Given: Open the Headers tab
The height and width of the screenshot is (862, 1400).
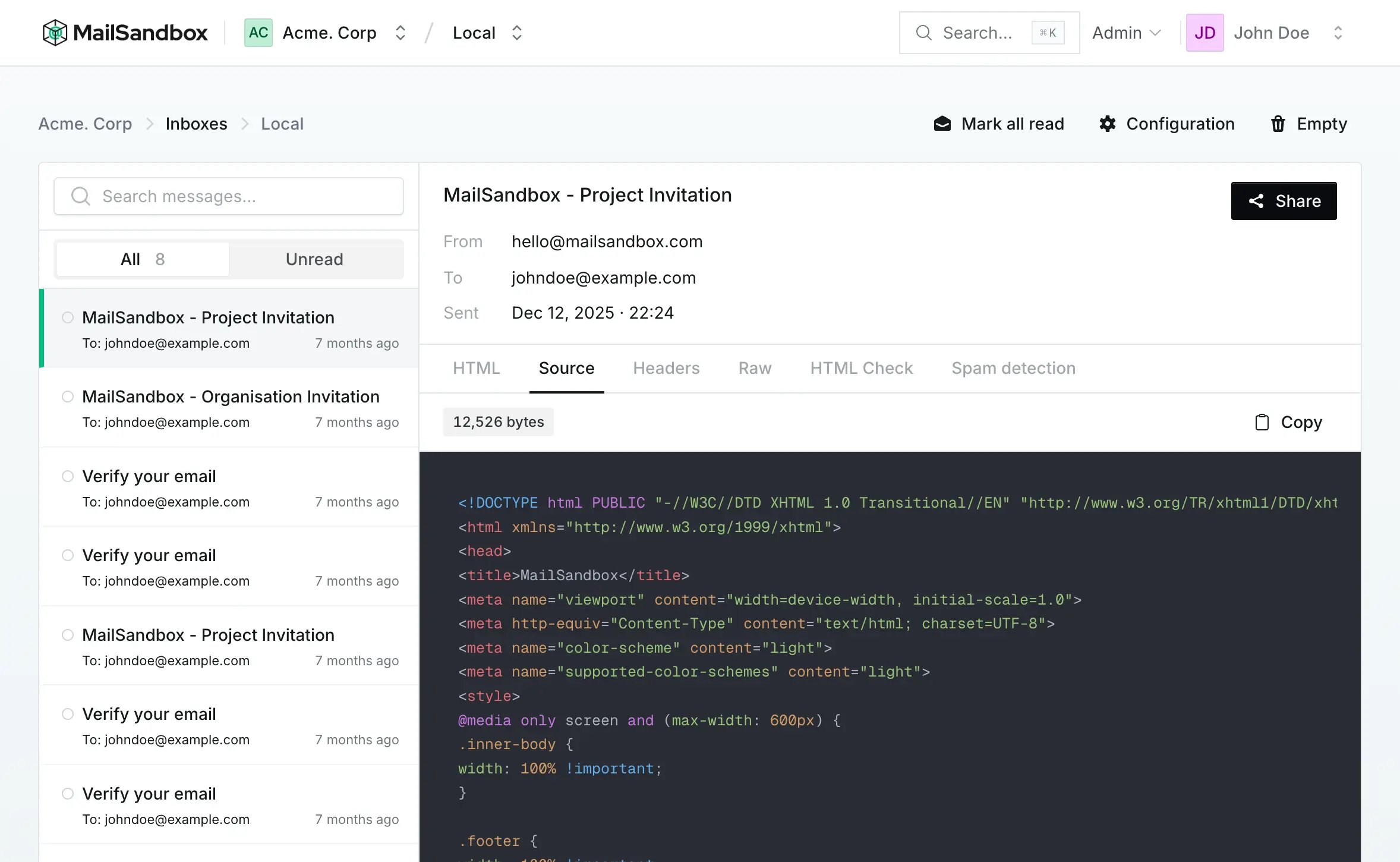Looking at the screenshot, I should tap(666, 368).
